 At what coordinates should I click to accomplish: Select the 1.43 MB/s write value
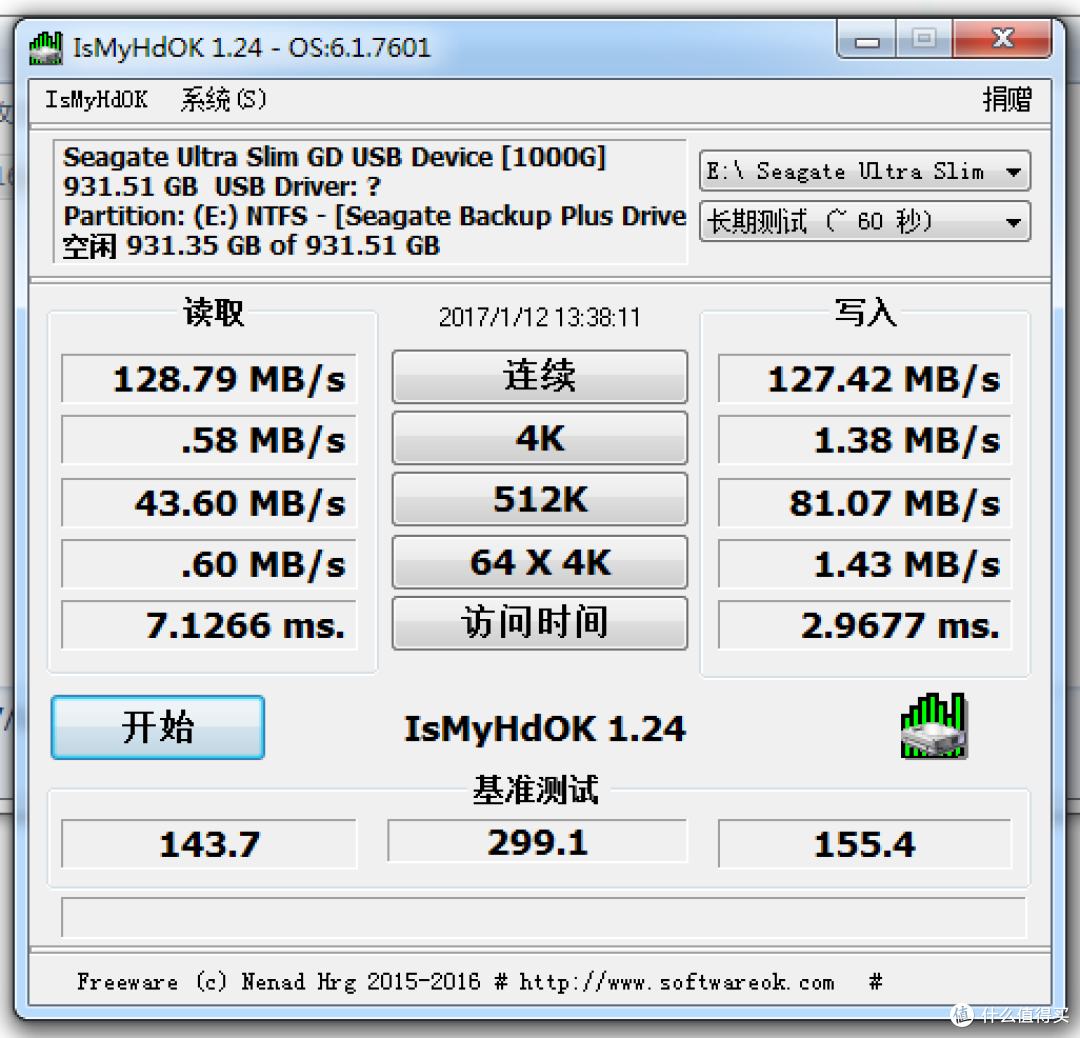pos(864,564)
